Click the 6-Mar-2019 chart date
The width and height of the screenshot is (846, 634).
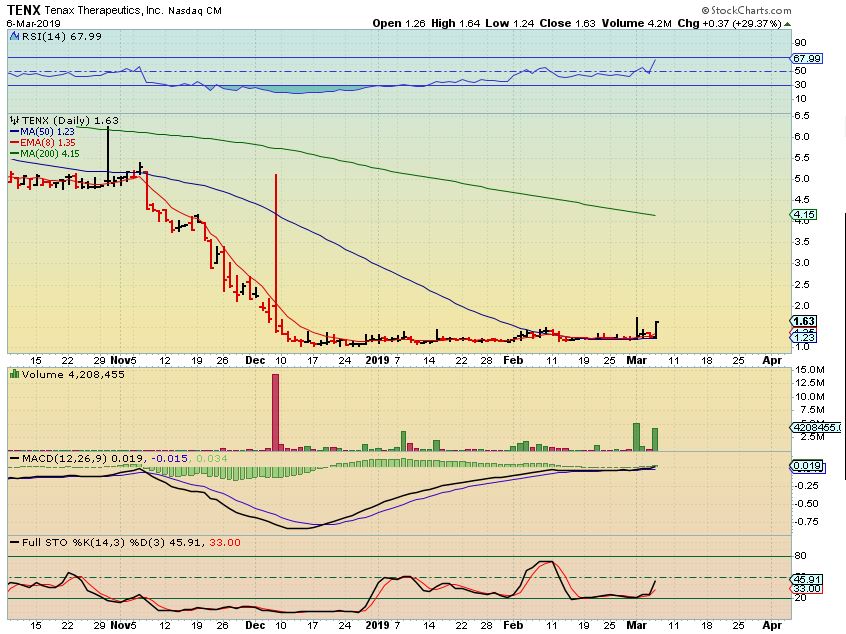click(x=33, y=24)
